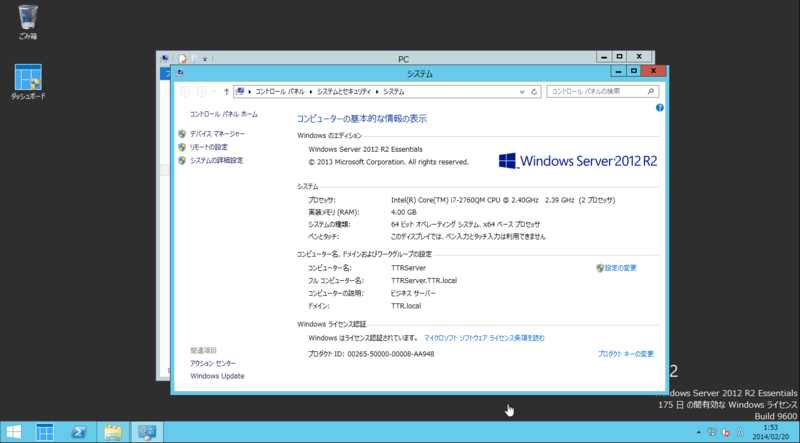The width and height of the screenshot is (800, 443).
Task: Open リモートの設定 link
Action: [209, 147]
